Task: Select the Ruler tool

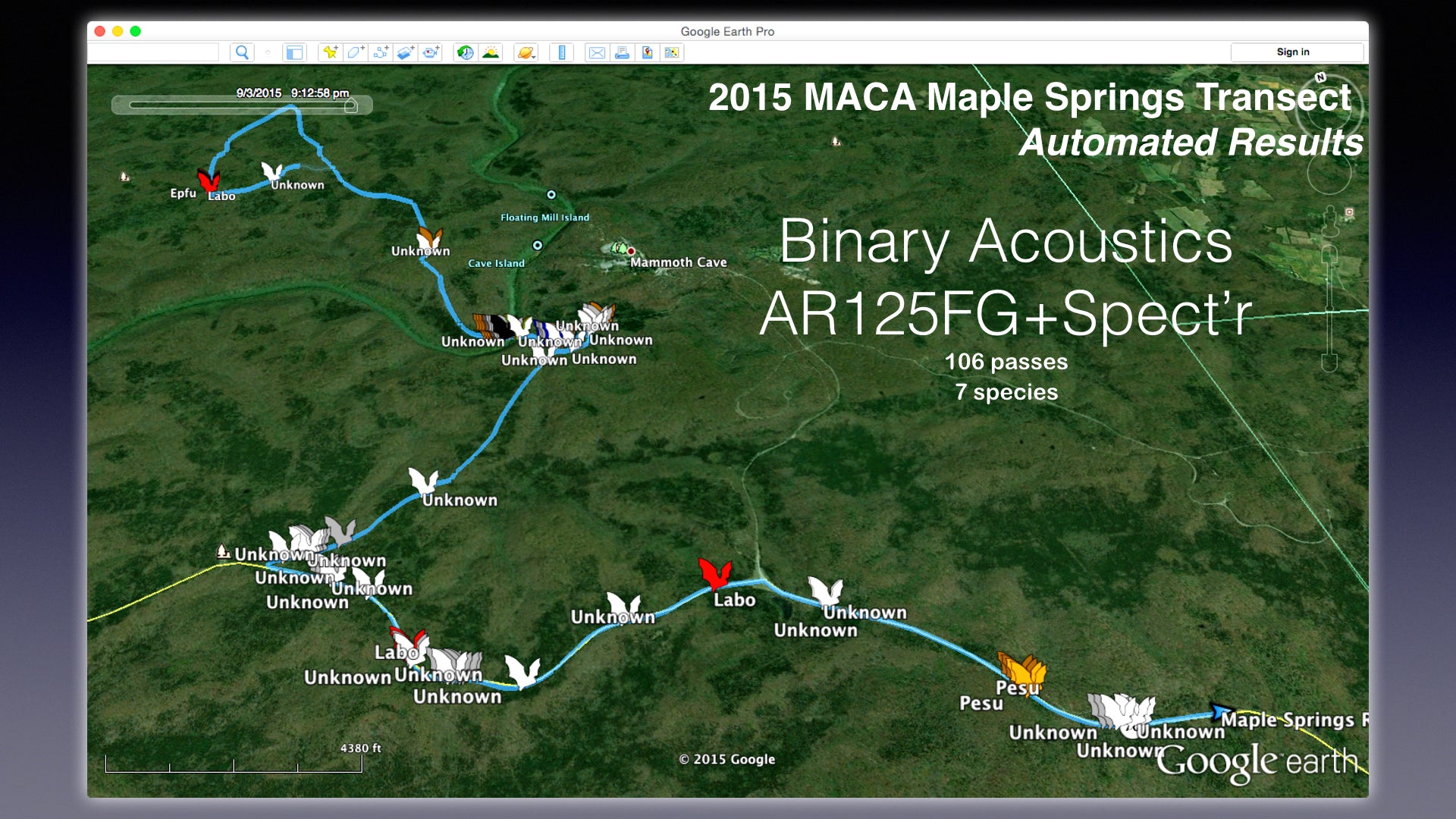Action: (x=561, y=52)
